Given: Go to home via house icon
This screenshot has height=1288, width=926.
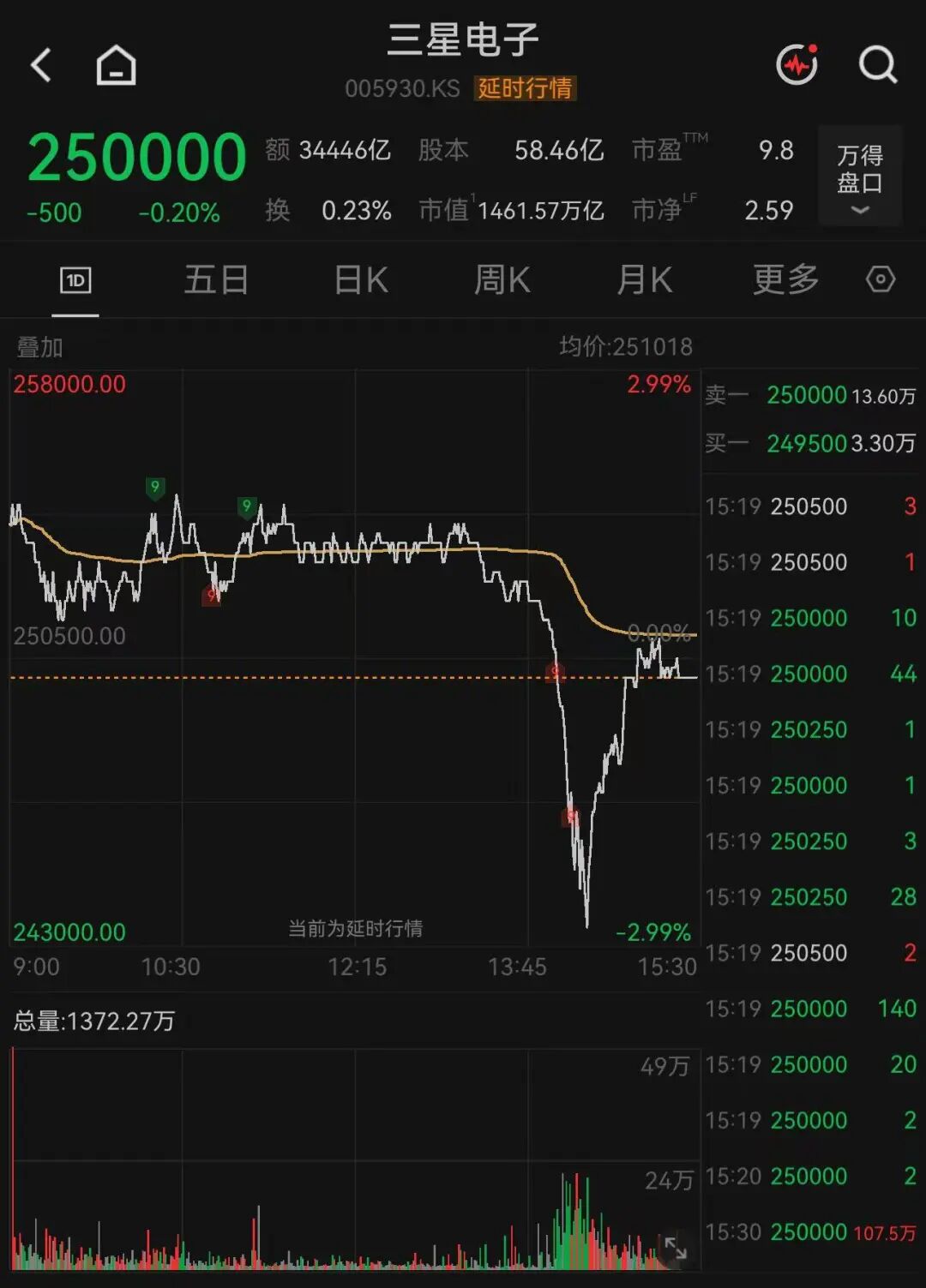Looking at the screenshot, I should tap(116, 65).
